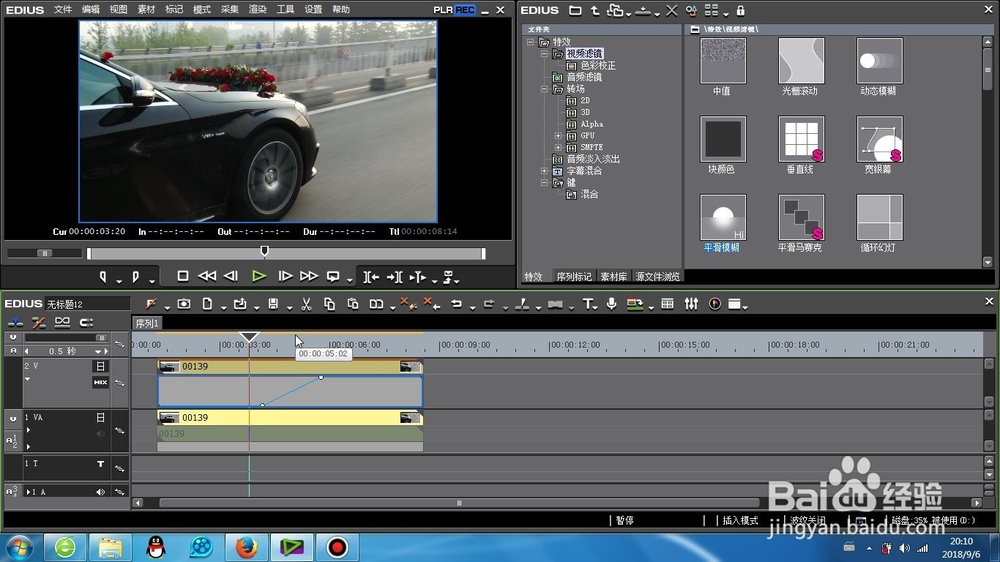Click the scissors cut icon in timeline toolbar
The height and width of the screenshot is (562, 1000).
pyautogui.click(x=306, y=304)
